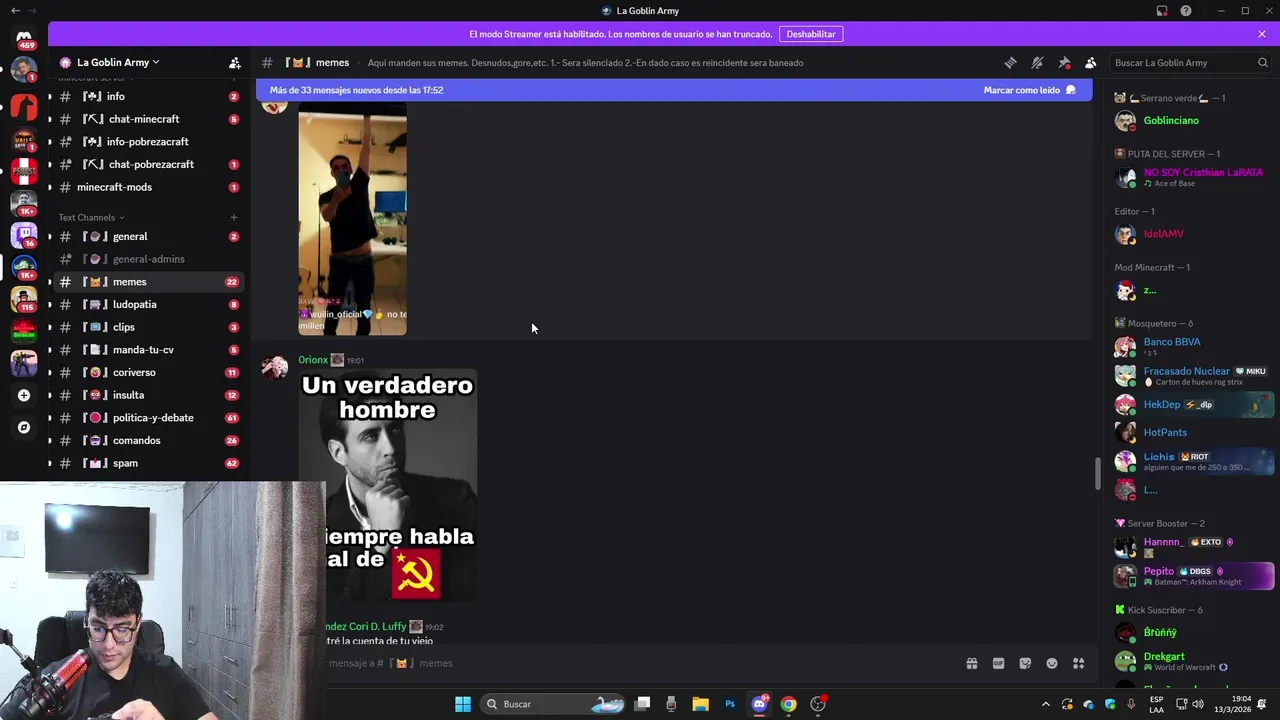Open the clips channel
The height and width of the screenshot is (720, 1280).
146,327
